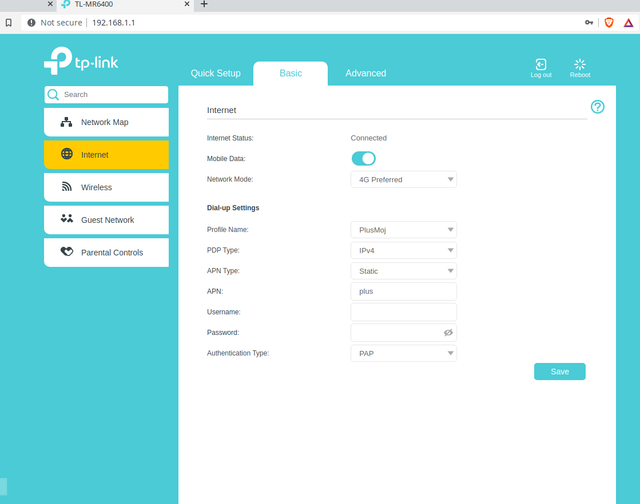This screenshot has height=504, width=640.
Task: Open the Network Mode dropdown
Action: tap(403, 180)
